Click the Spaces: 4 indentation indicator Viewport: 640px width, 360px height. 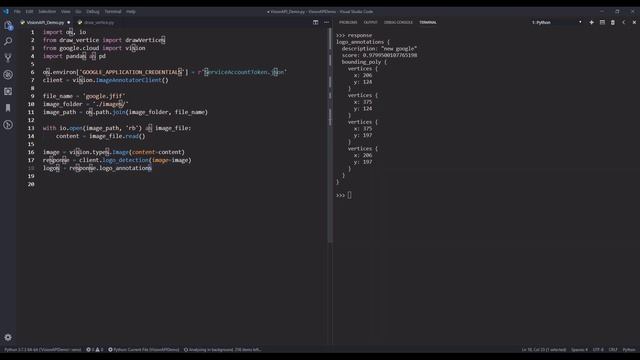click(579, 350)
